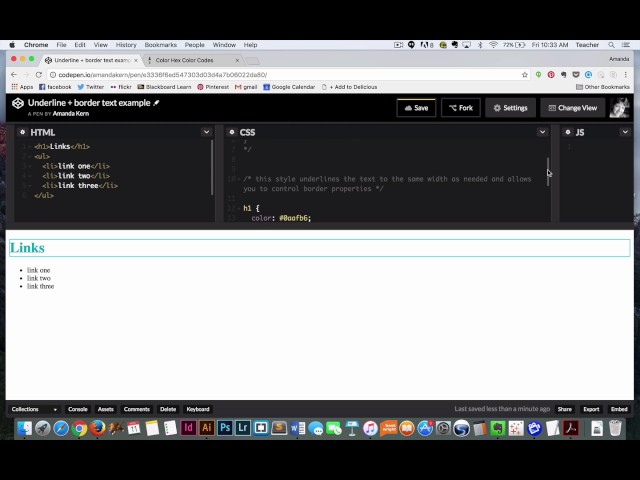Open the Other Bookmarks folder
640x480 pixels.
coord(602,87)
